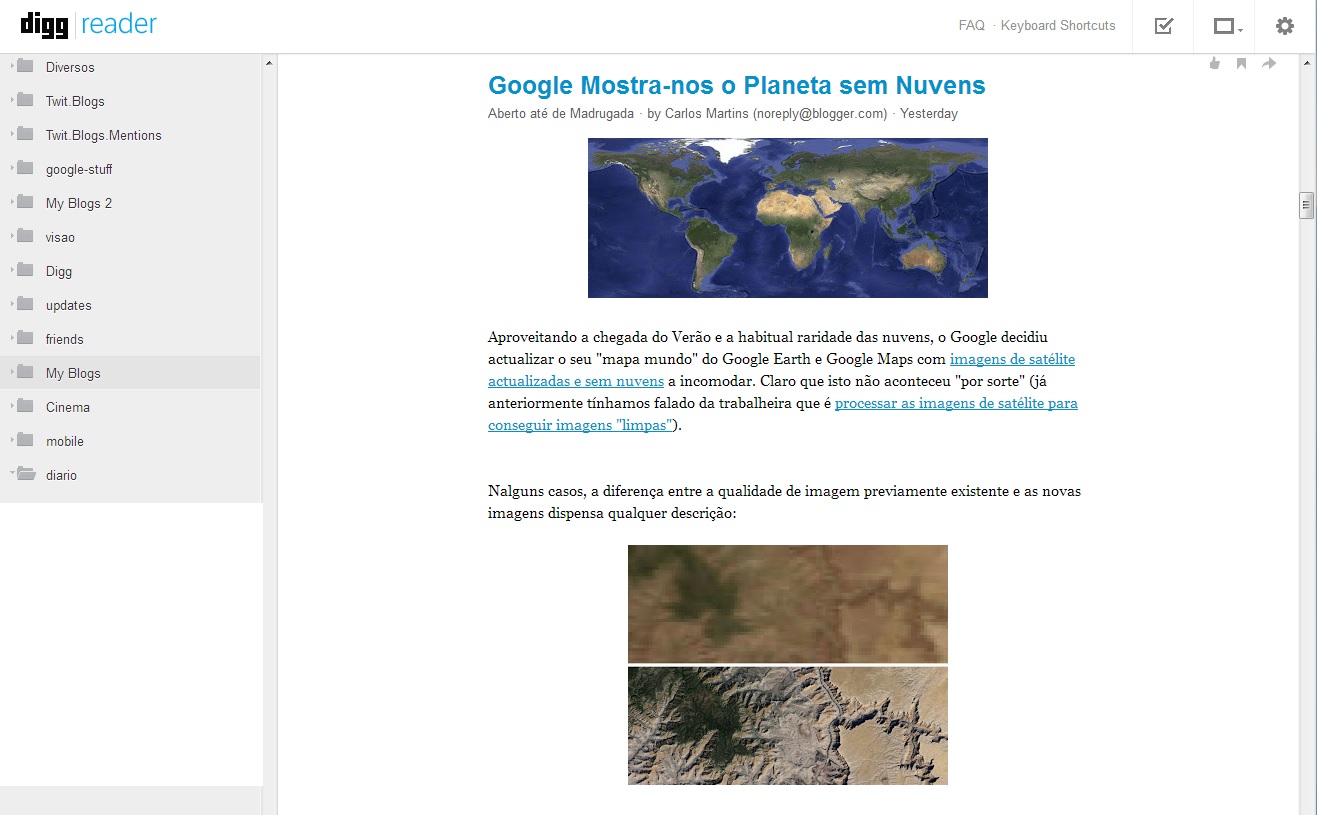Open the article title link
Screen dimensions: 1317x815
coord(736,85)
